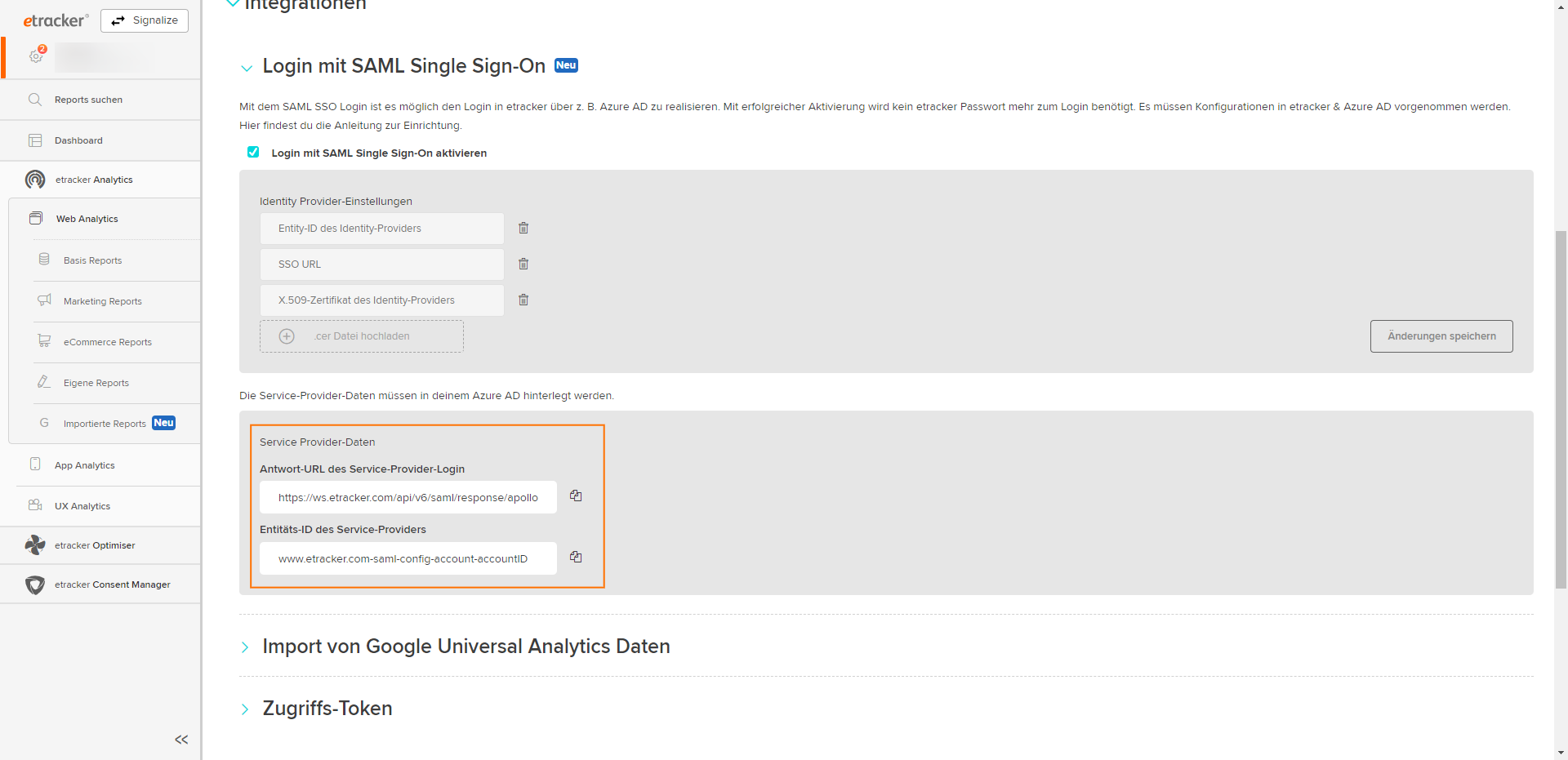The width and height of the screenshot is (1568, 760).
Task: Click inside the Entity-ID des Identity-Providers field
Action: (381, 228)
